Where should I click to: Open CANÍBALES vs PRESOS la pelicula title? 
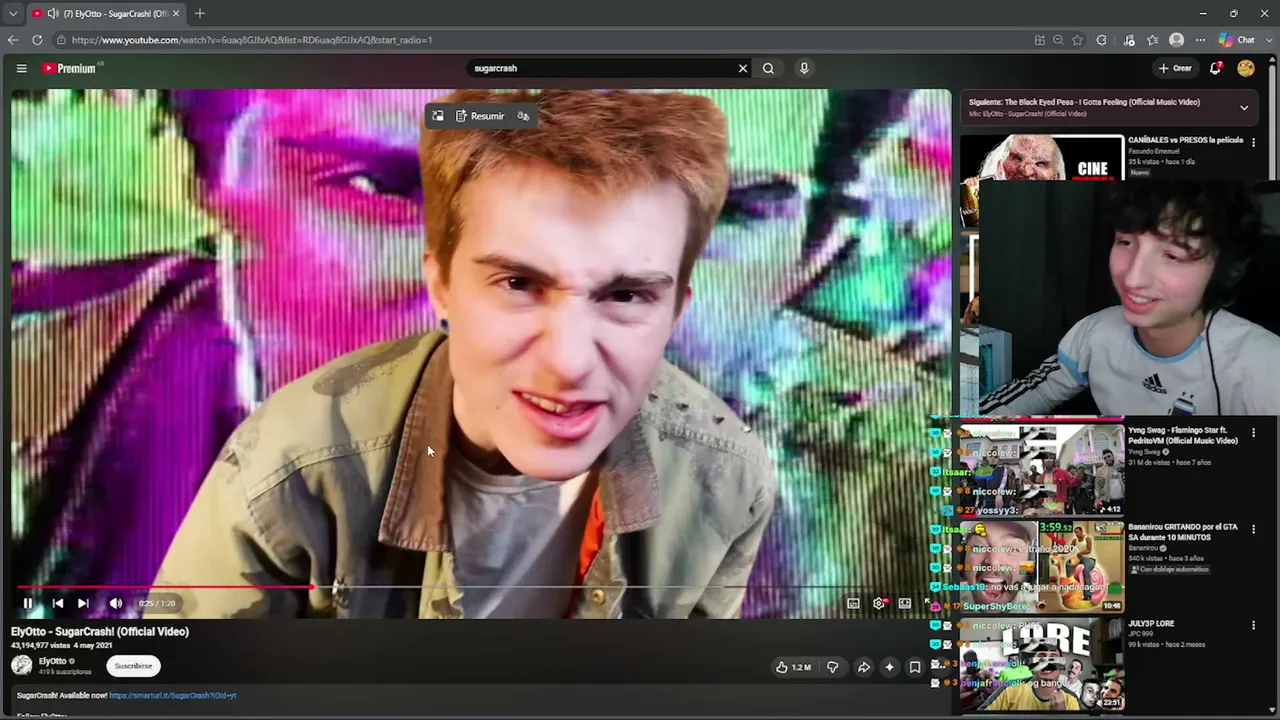[1185, 140]
